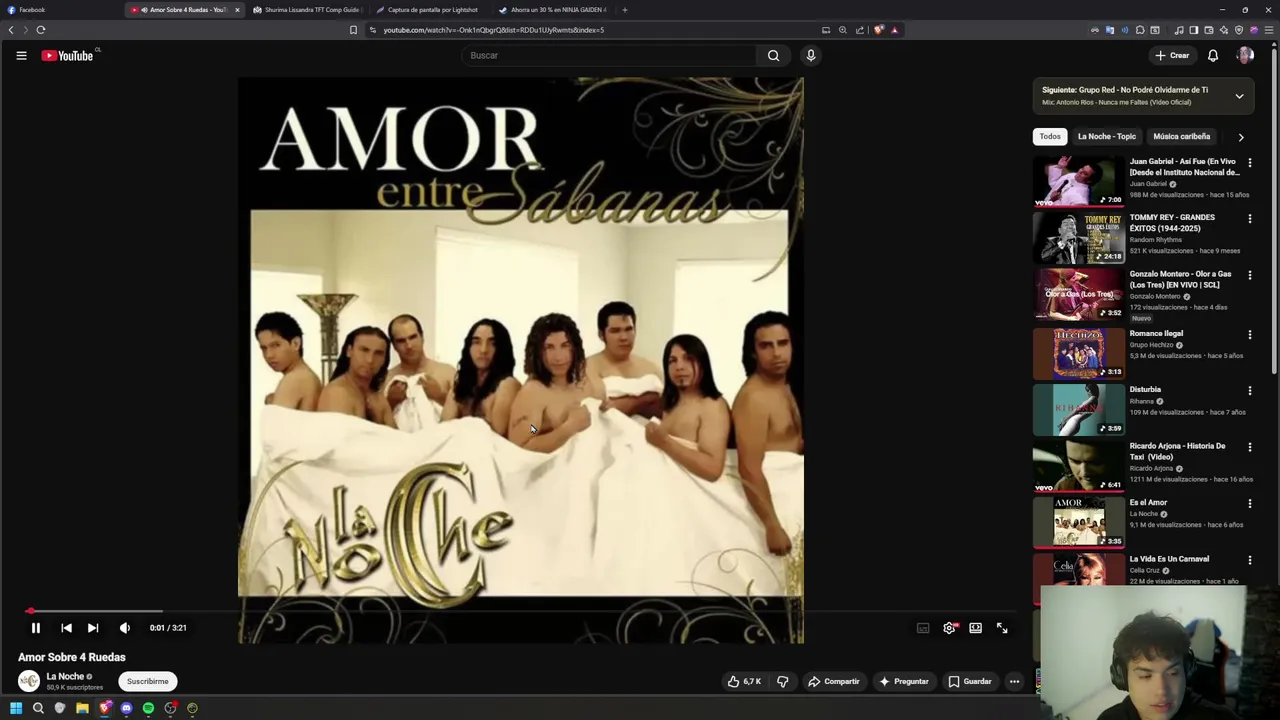Dislike the video

pos(783,681)
